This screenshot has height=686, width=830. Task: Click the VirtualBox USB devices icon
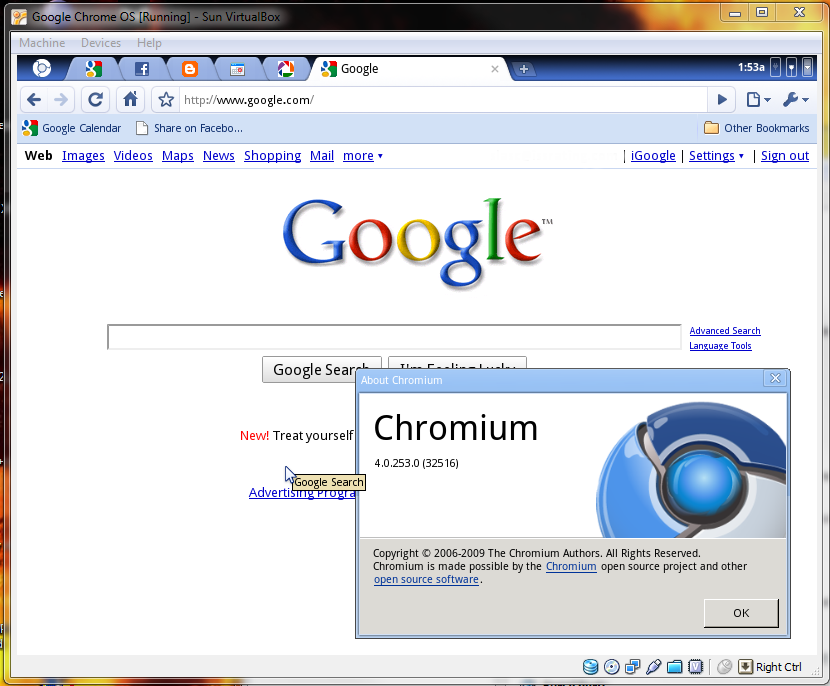point(654,667)
